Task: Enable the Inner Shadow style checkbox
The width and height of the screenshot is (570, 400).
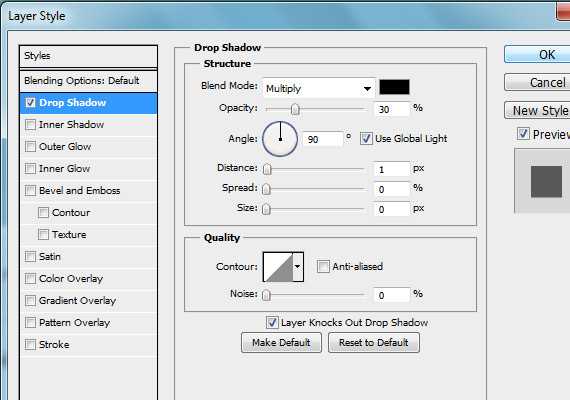Action: 31,125
